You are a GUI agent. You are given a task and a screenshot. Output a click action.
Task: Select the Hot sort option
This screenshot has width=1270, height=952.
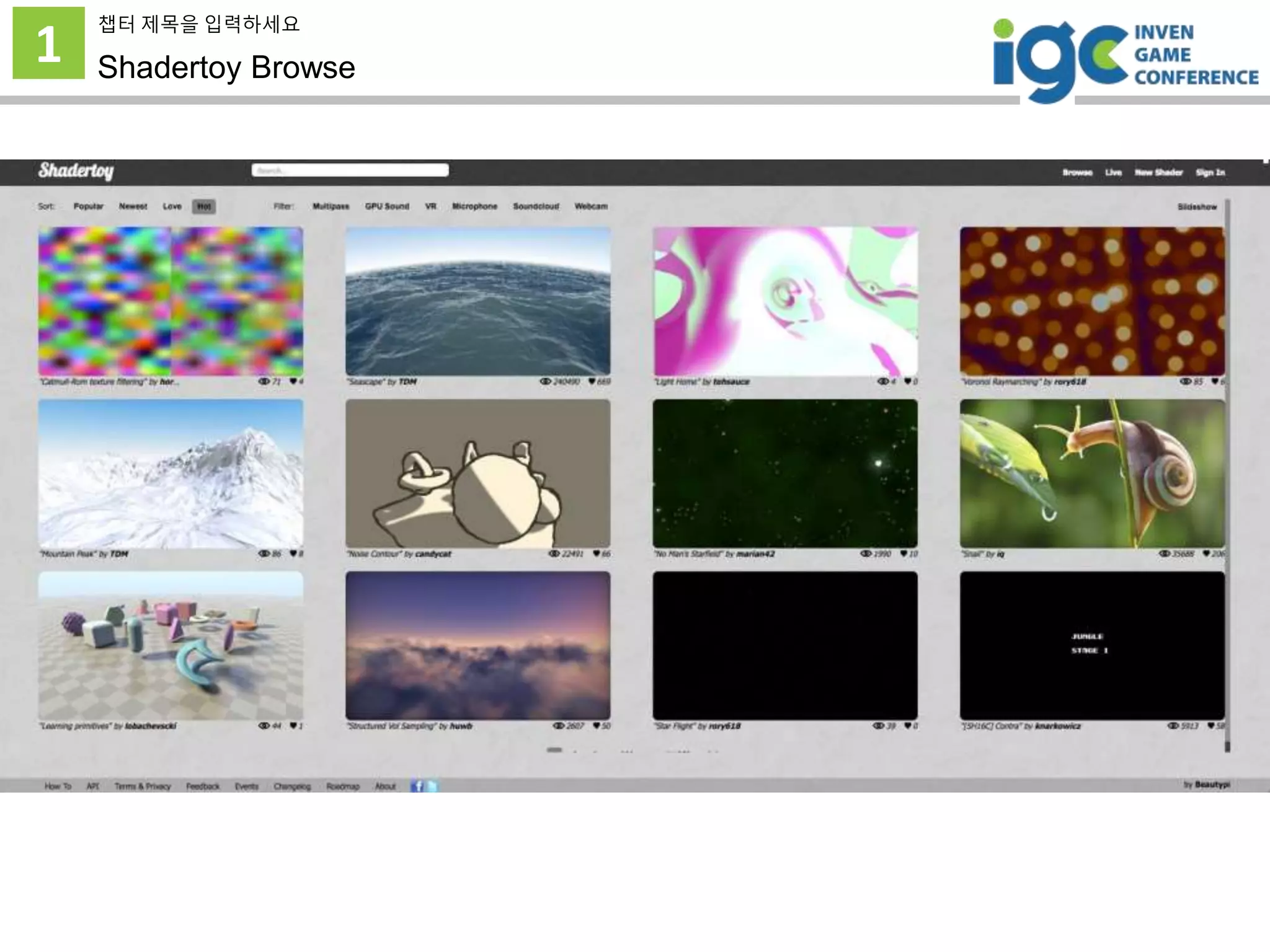(204, 206)
